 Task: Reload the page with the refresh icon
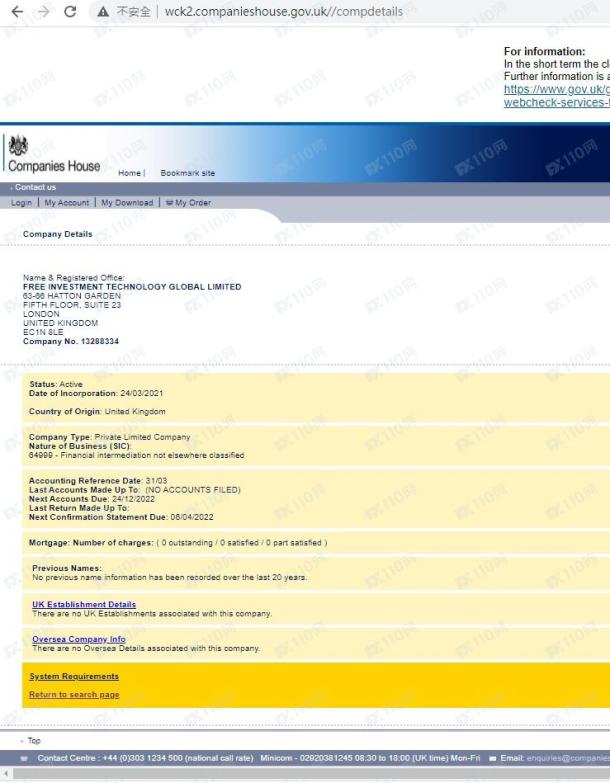point(70,11)
